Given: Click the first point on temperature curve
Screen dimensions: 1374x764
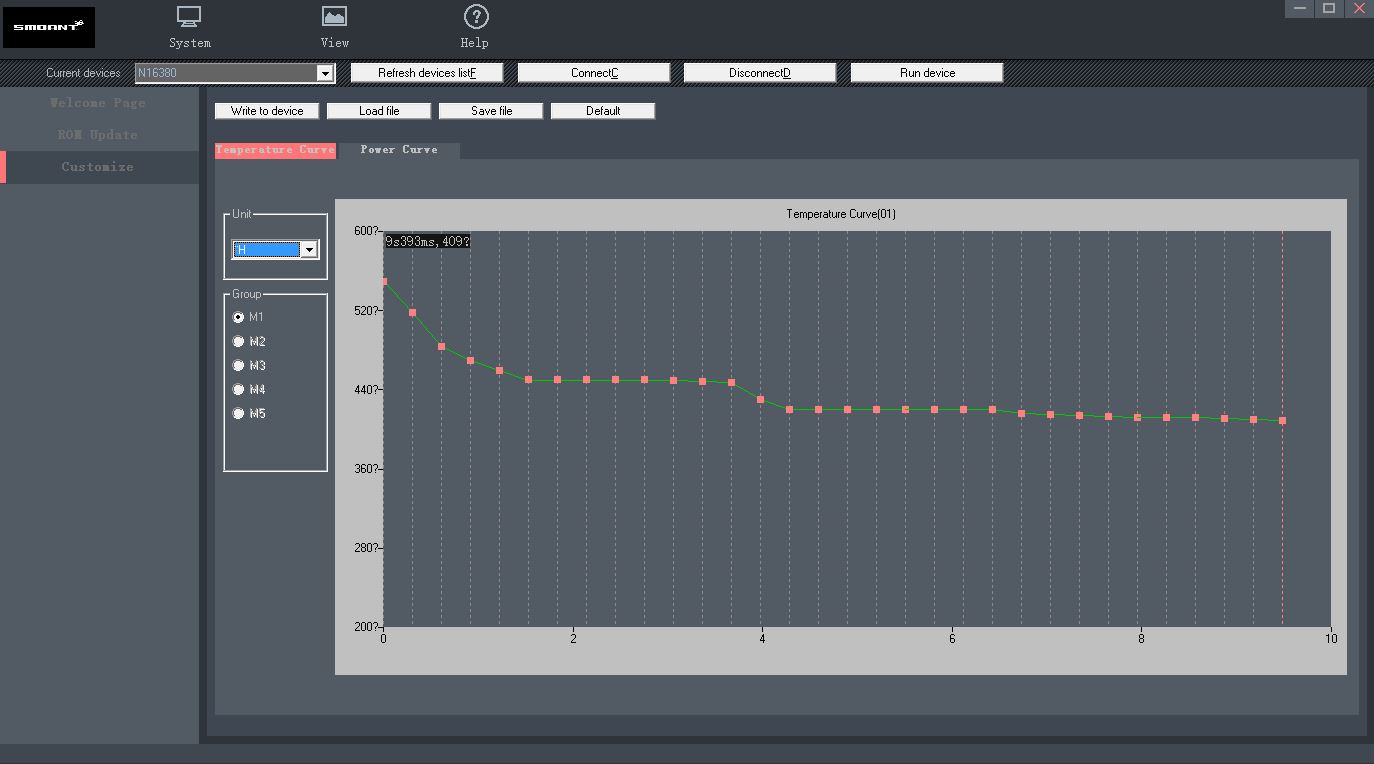Looking at the screenshot, I should coord(384,282).
